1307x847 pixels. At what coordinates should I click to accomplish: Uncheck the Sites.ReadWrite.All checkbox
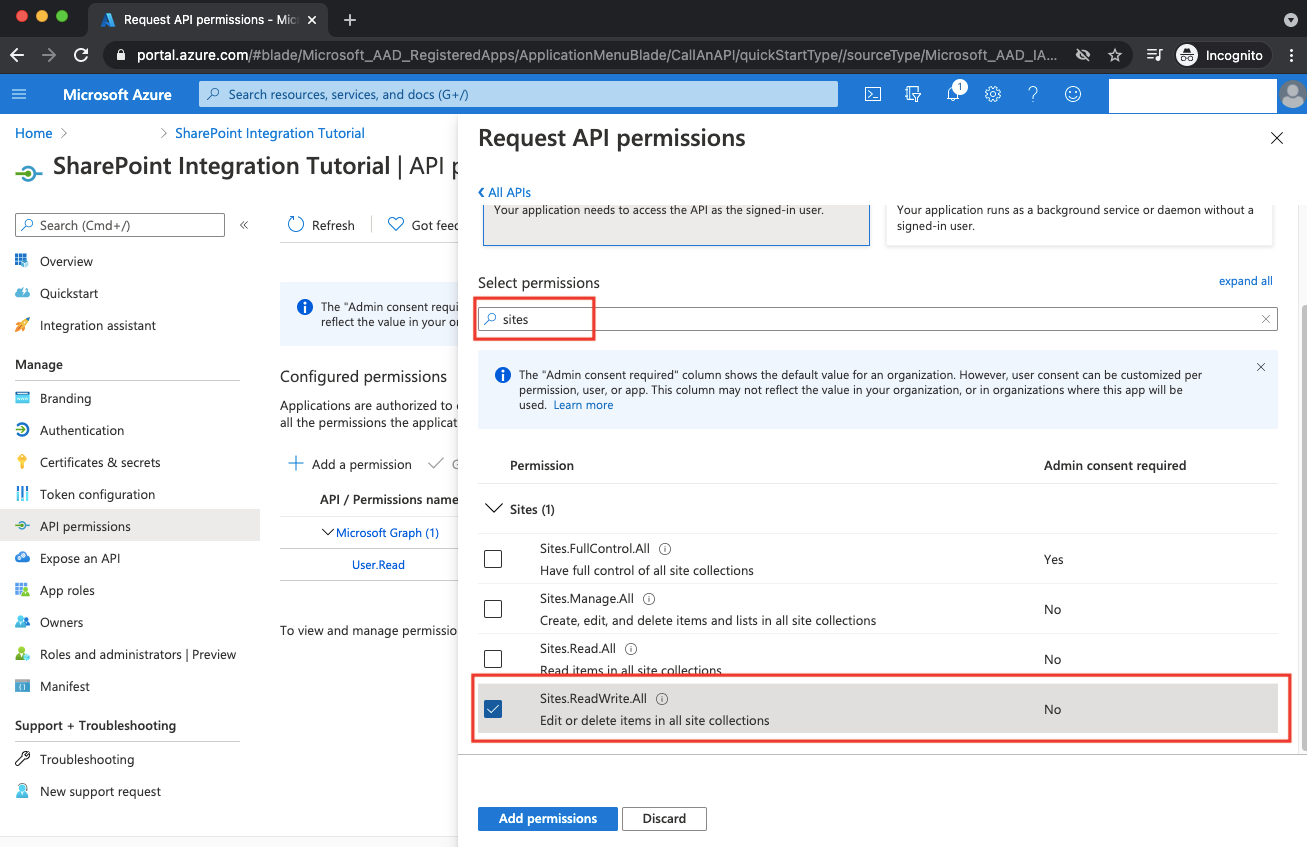click(493, 709)
